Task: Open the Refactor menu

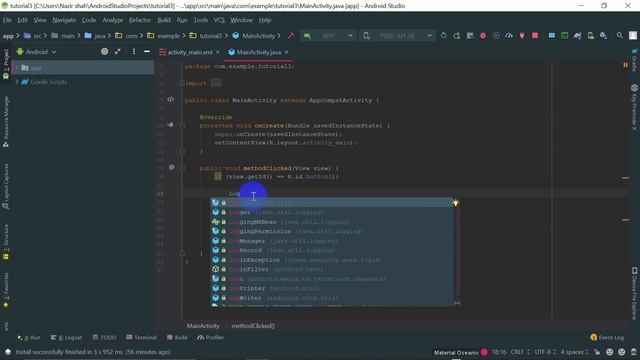Action: pyautogui.click(x=140, y=20)
